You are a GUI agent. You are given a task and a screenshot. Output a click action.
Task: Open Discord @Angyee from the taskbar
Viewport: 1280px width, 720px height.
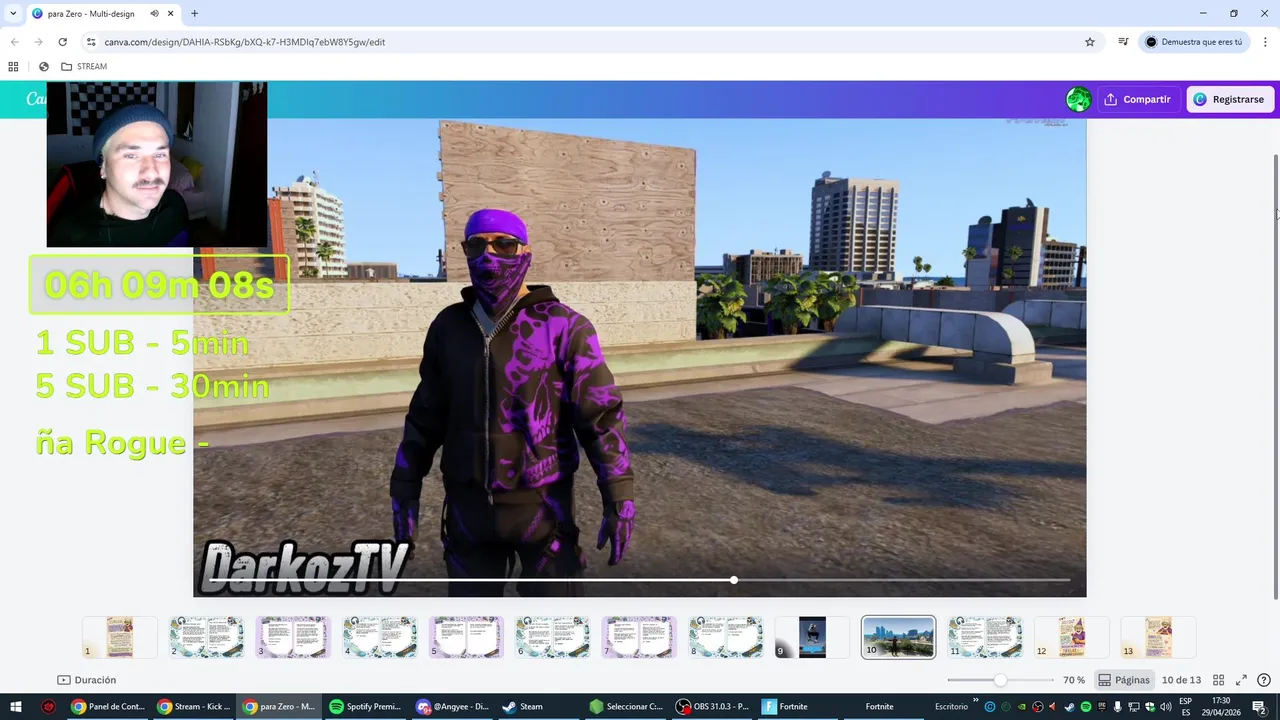(x=453, y=707)
